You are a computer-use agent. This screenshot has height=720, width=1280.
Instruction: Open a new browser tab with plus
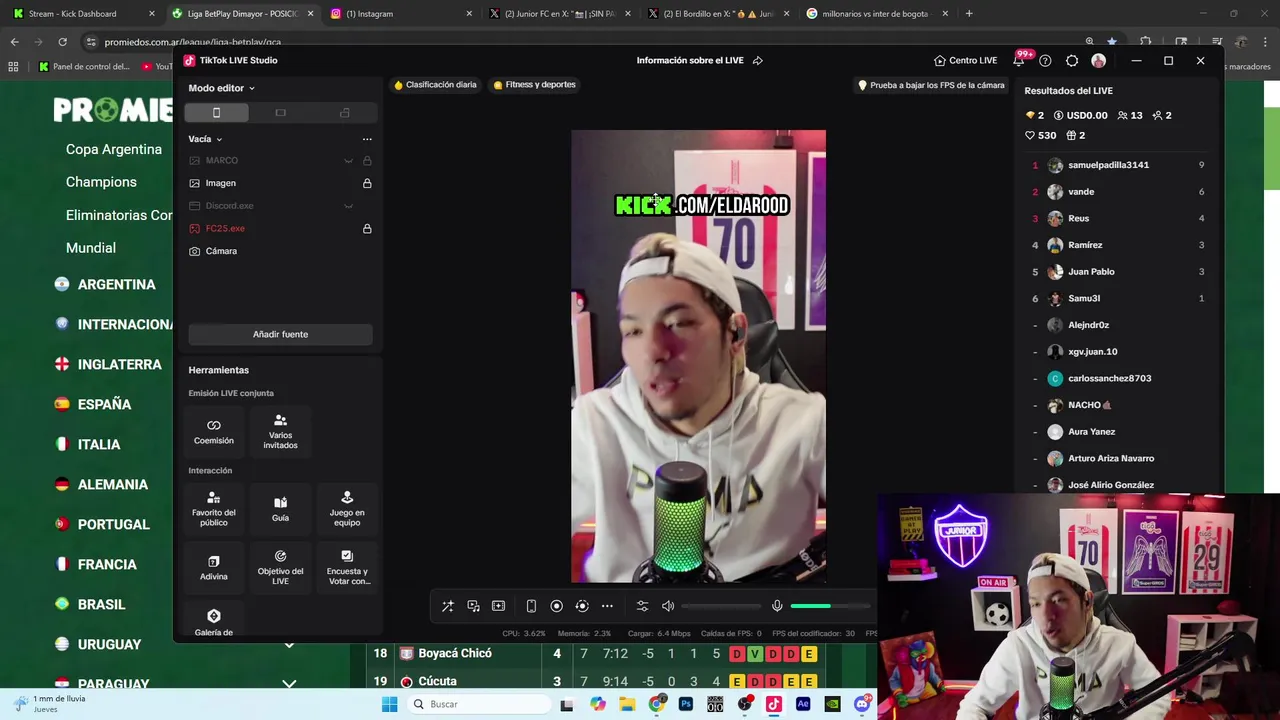click(969, 14)
